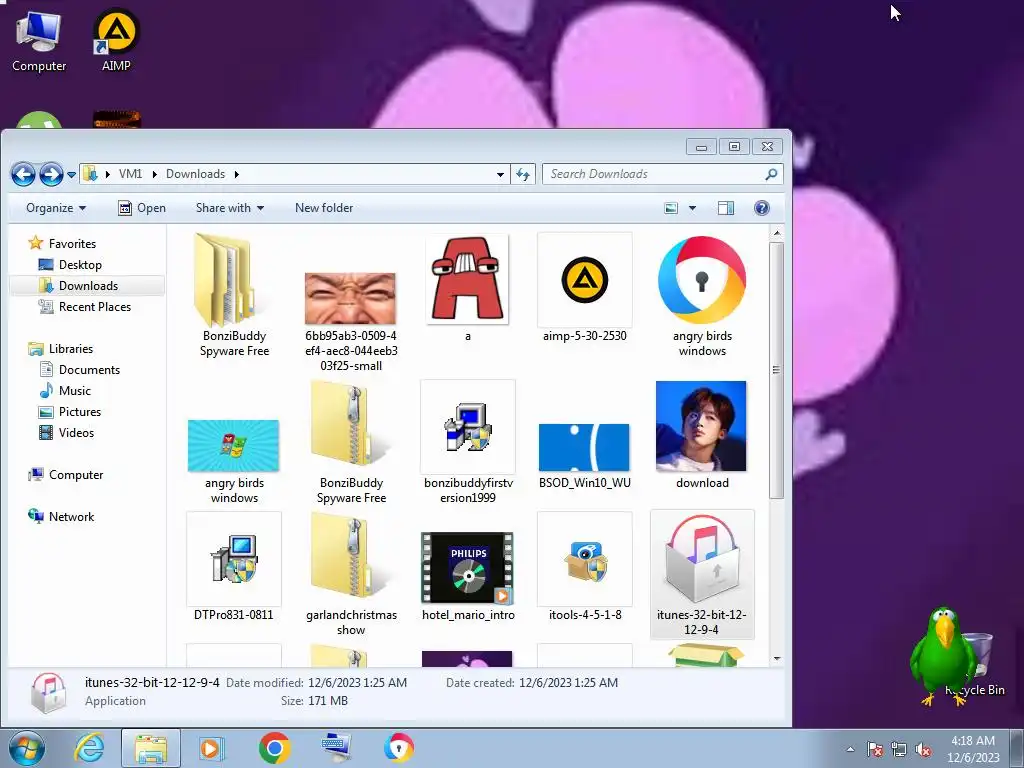Refresh the Downloads folder
1024x768 pixels.
click(523, 174)
